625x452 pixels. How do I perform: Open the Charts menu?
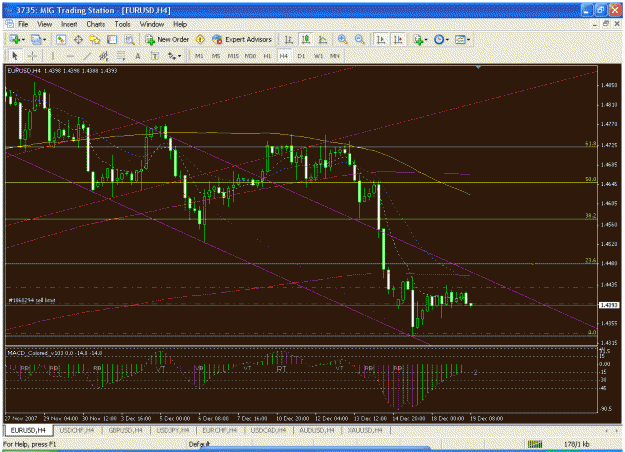coord(96,24)
